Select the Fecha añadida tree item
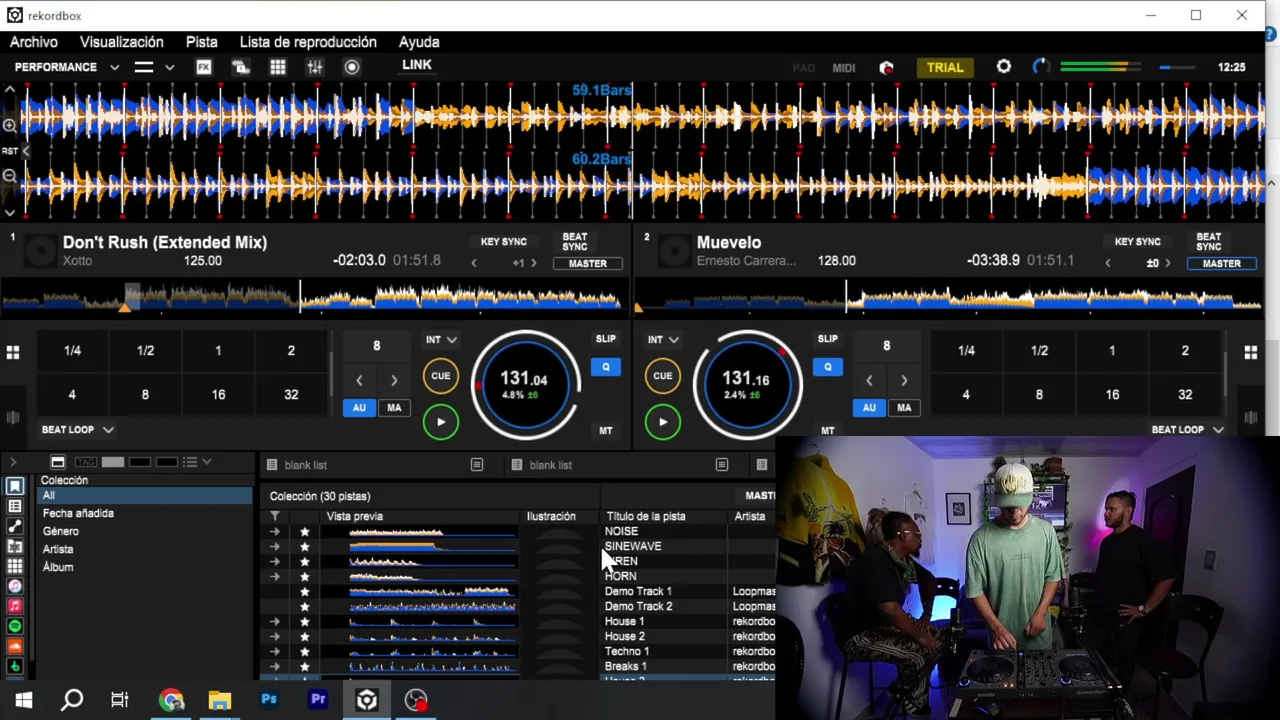 (x=78, y=513)
